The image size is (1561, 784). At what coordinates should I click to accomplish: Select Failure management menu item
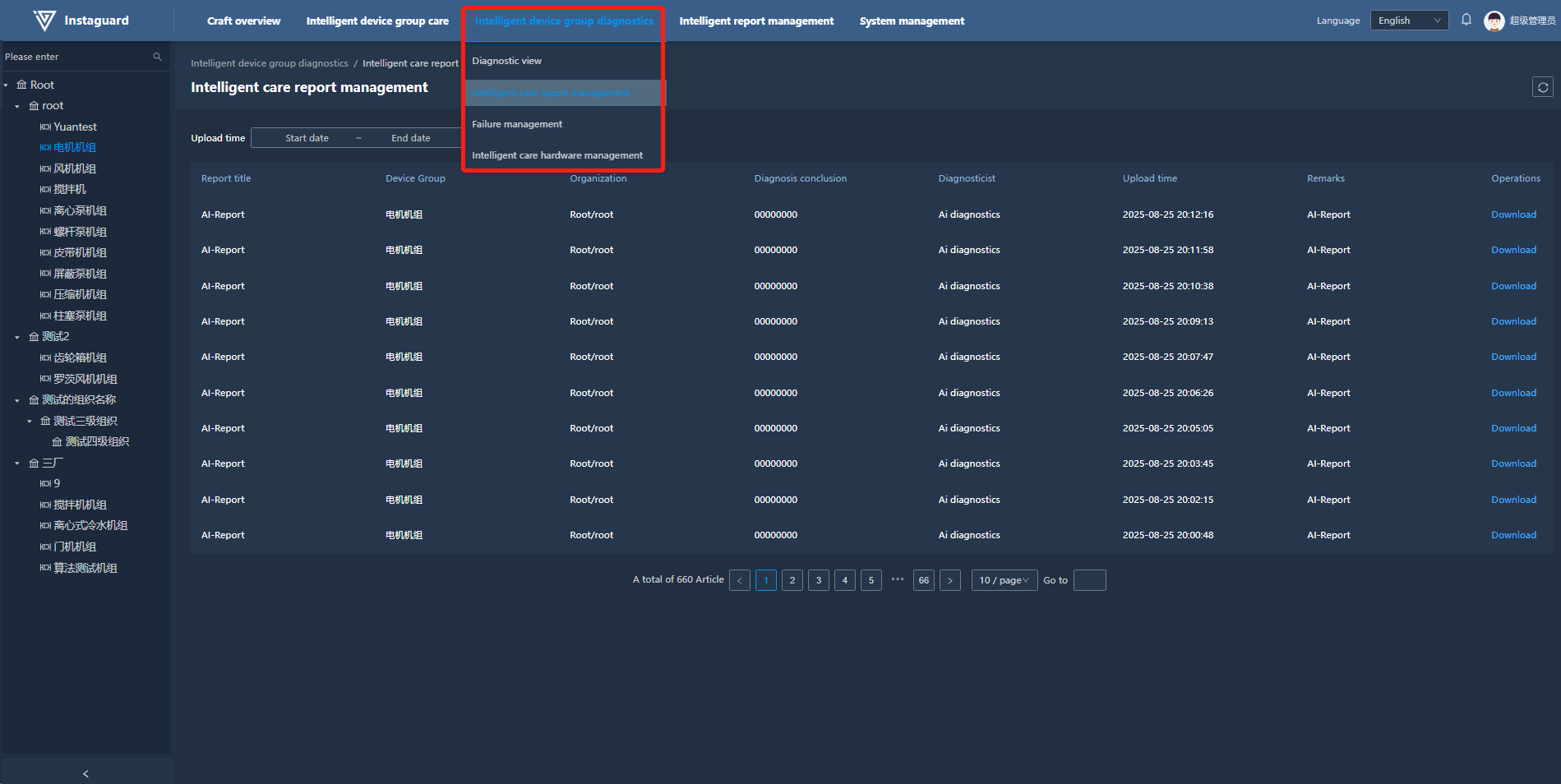[517, 124]
